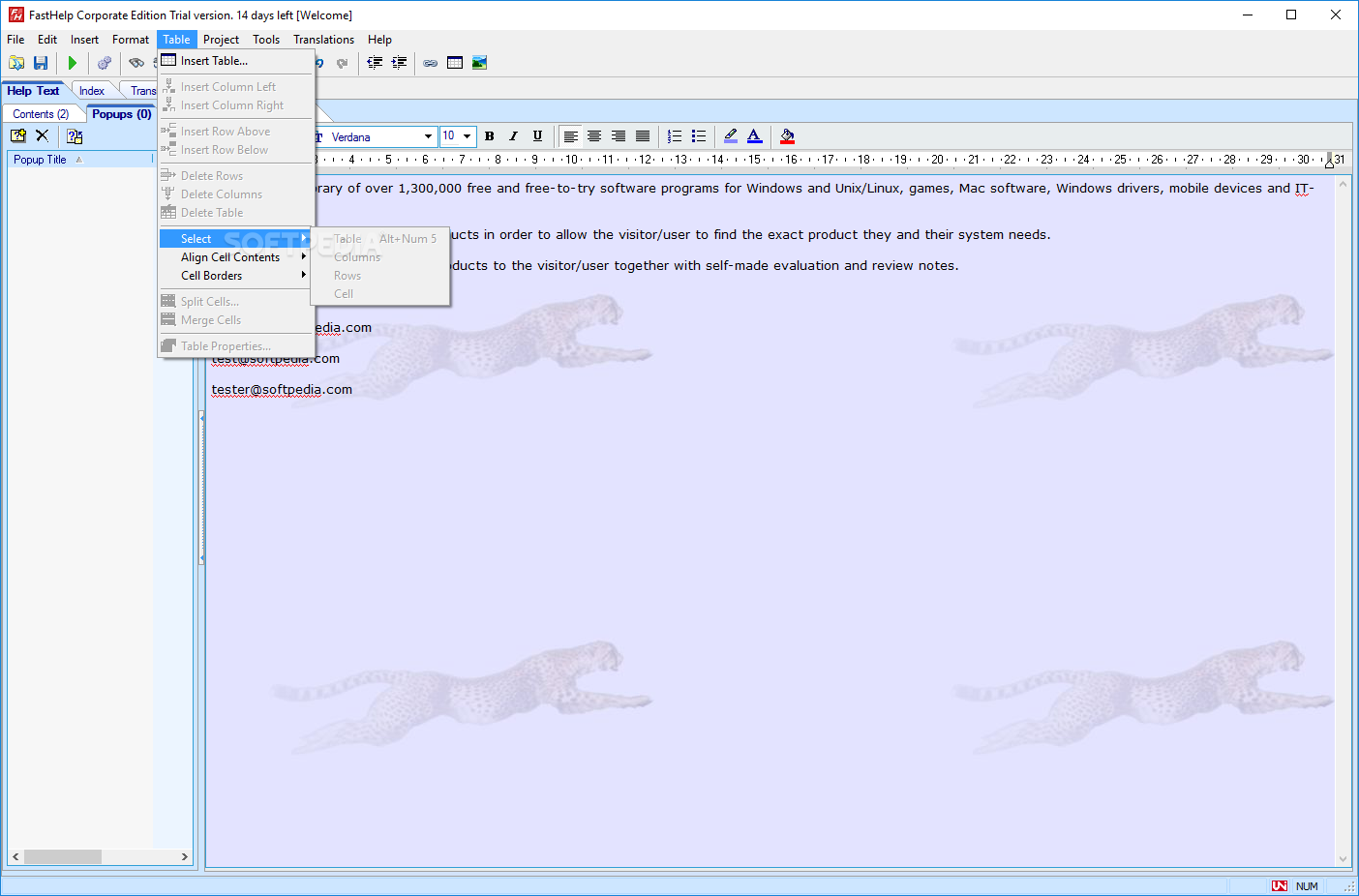Viewport: 1359px width, 896px height.
Task: Open the Verdana font dropdown
Action: coord(428,136)
